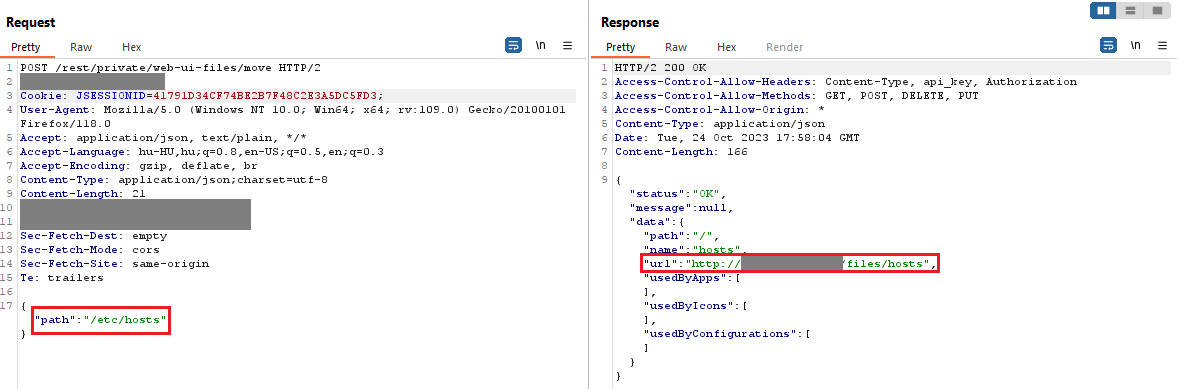Click Content-Length: 21 header line
This screenshot has height=389, width=1177.
pos(83,194)
